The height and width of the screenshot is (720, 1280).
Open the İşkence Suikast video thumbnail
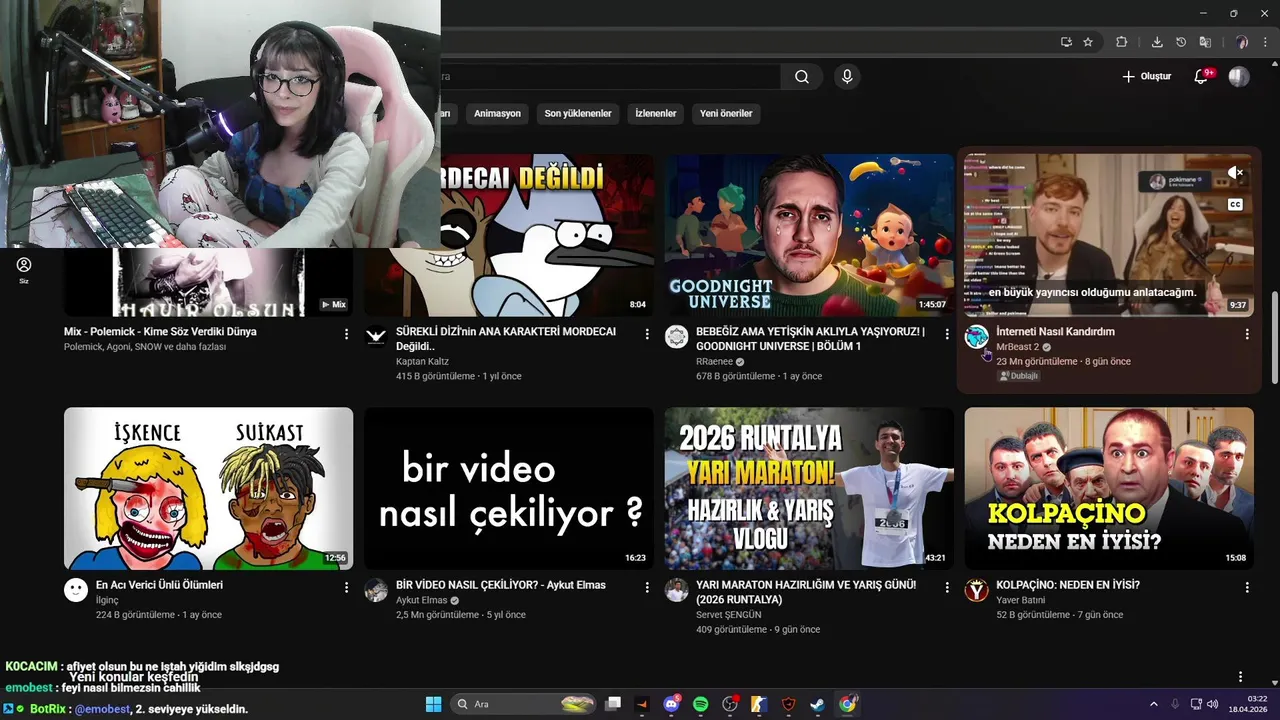[x=208, y=488]
